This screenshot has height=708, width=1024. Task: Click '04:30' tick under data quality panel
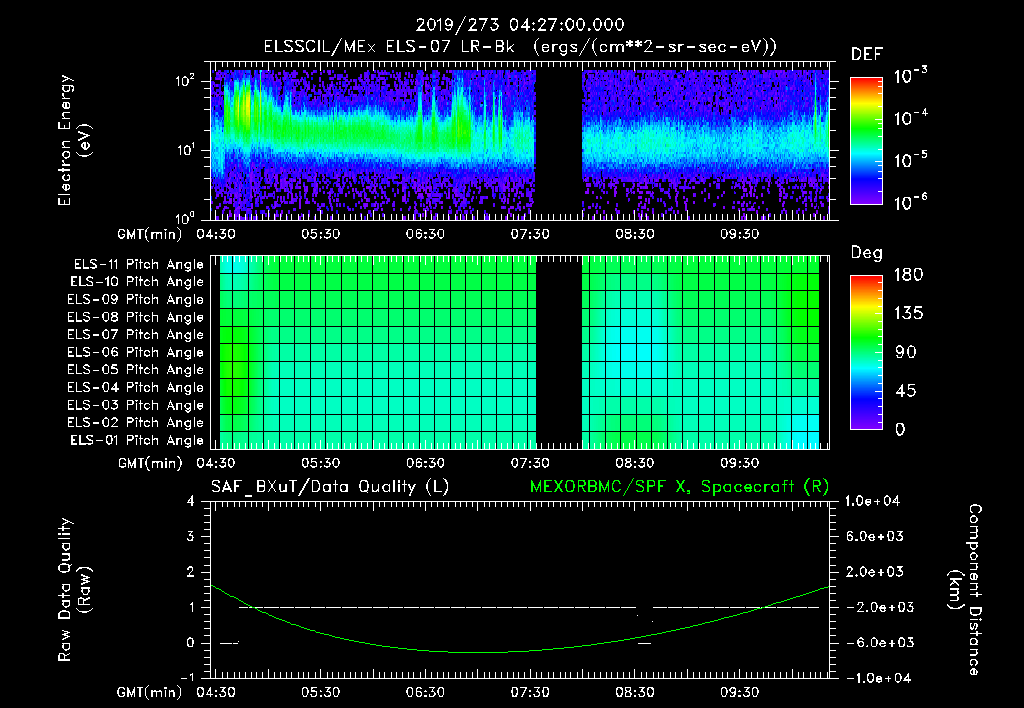click(x=216, y=692)
